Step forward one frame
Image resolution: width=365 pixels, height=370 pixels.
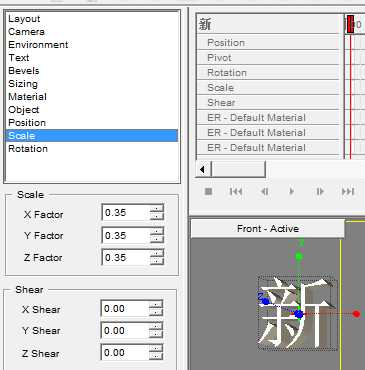[x=320, y=191]
